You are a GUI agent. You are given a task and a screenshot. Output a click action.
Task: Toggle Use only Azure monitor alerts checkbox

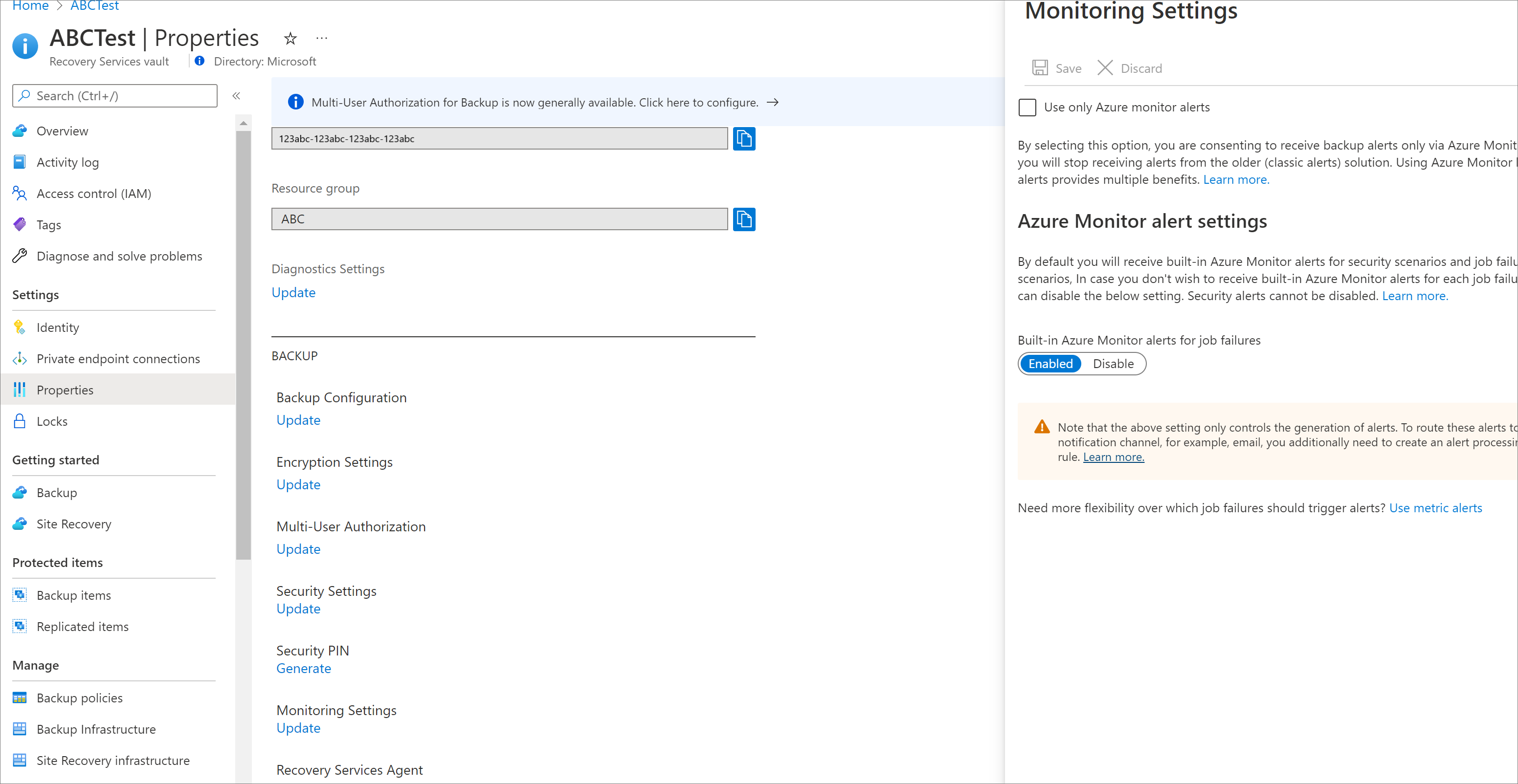tap(1027, 107)
